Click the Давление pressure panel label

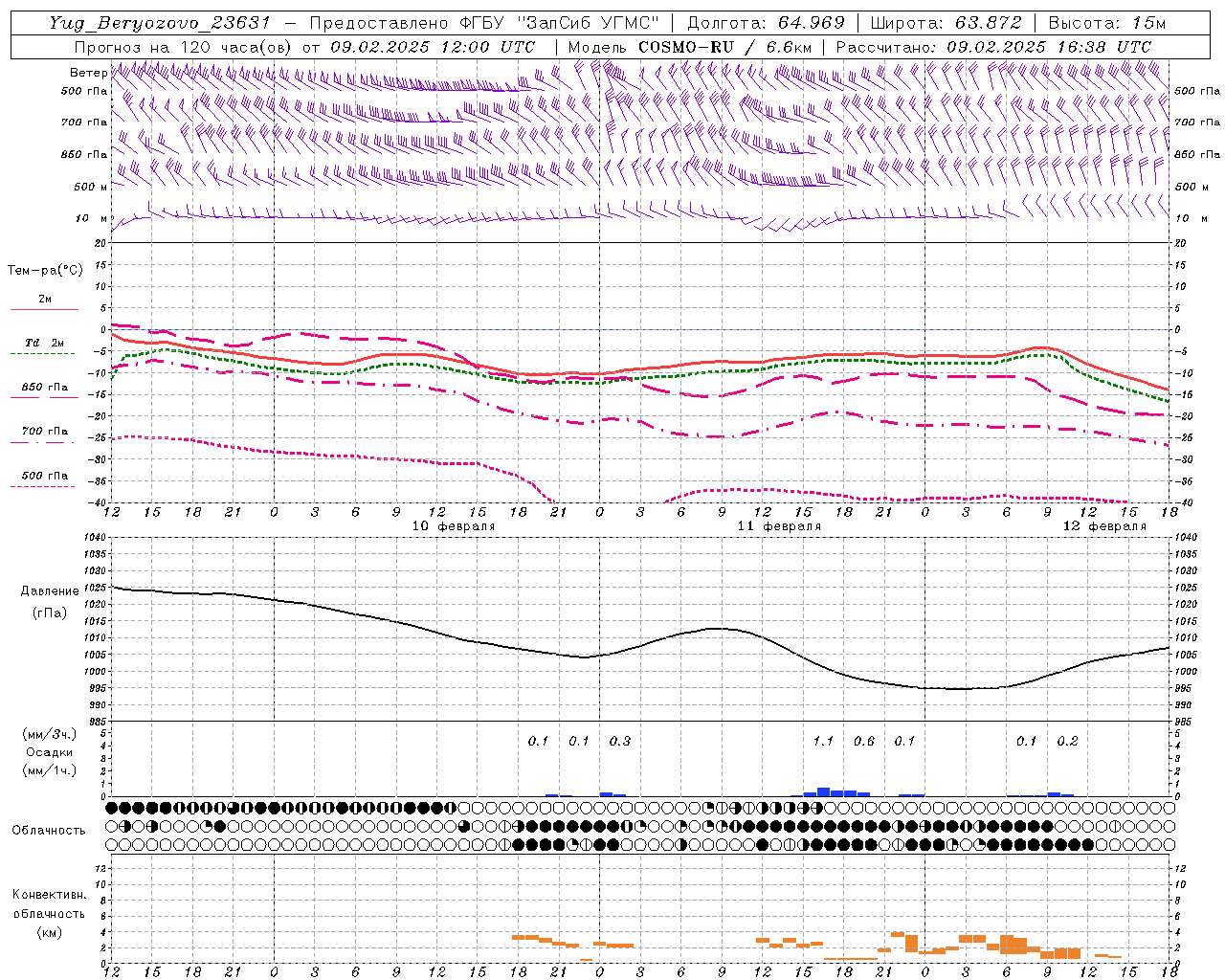(50, 591)
